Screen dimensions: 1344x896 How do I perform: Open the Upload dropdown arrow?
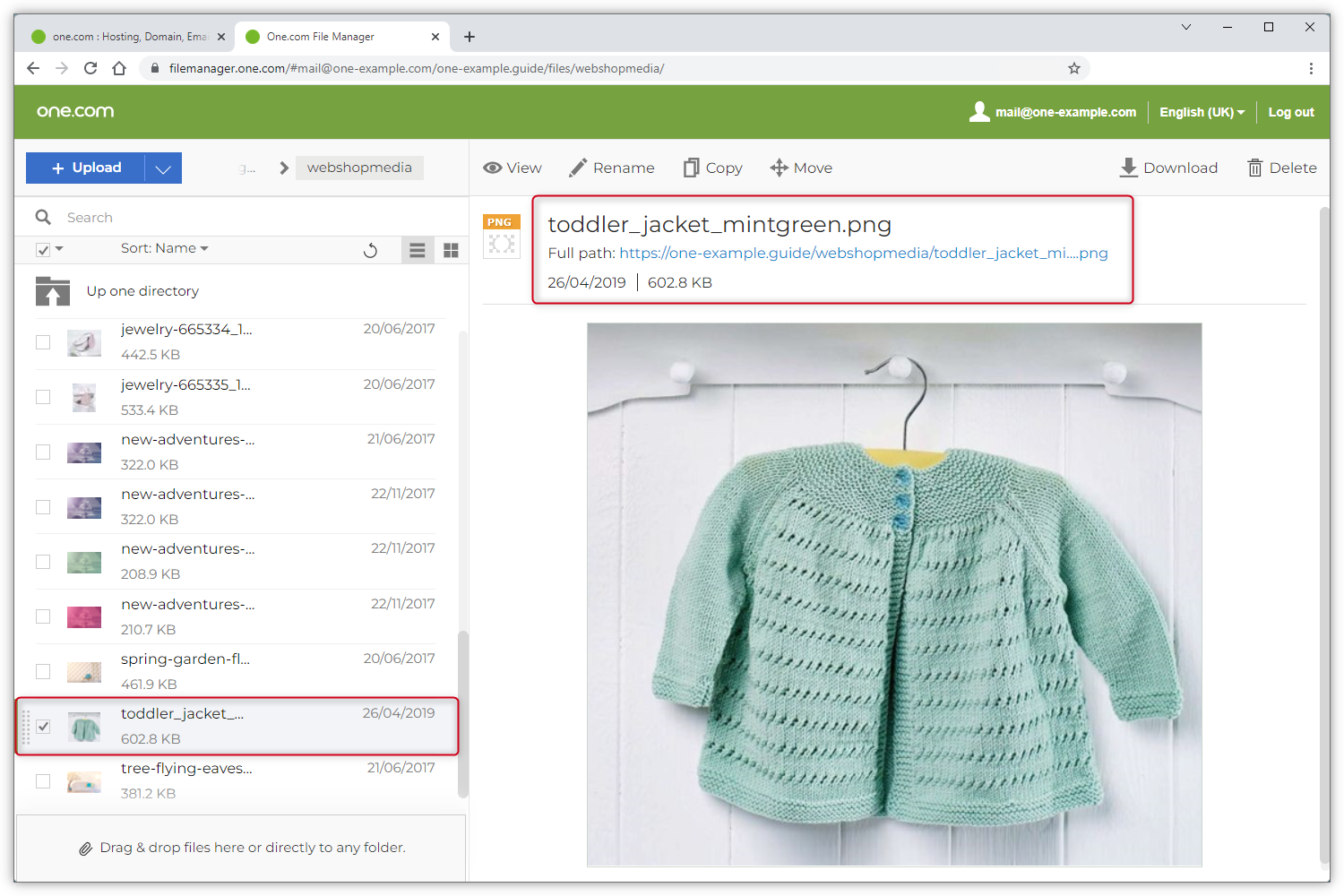[x=163, y=168]
